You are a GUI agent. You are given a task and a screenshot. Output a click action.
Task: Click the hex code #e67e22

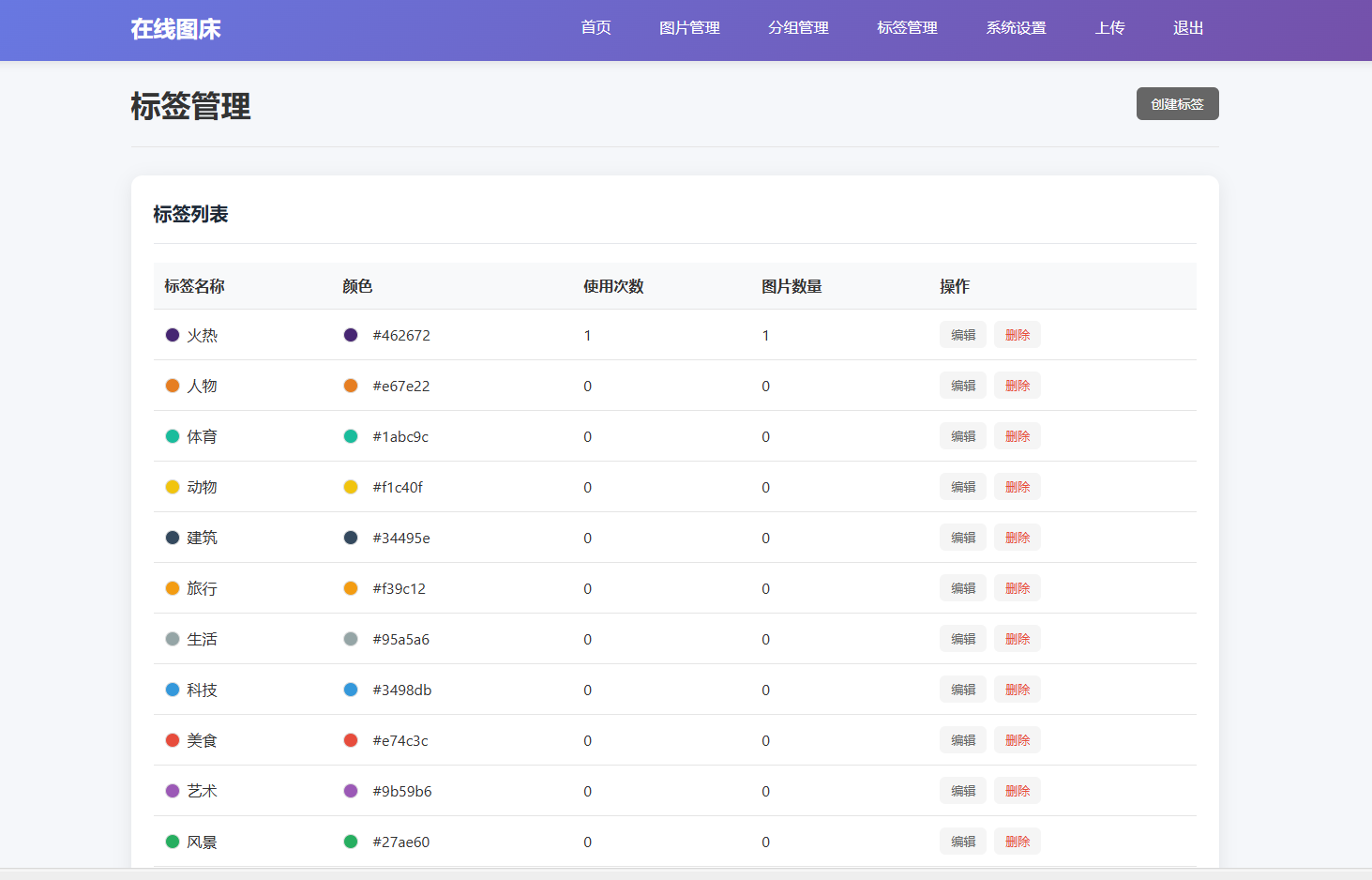tap(401, 386)
